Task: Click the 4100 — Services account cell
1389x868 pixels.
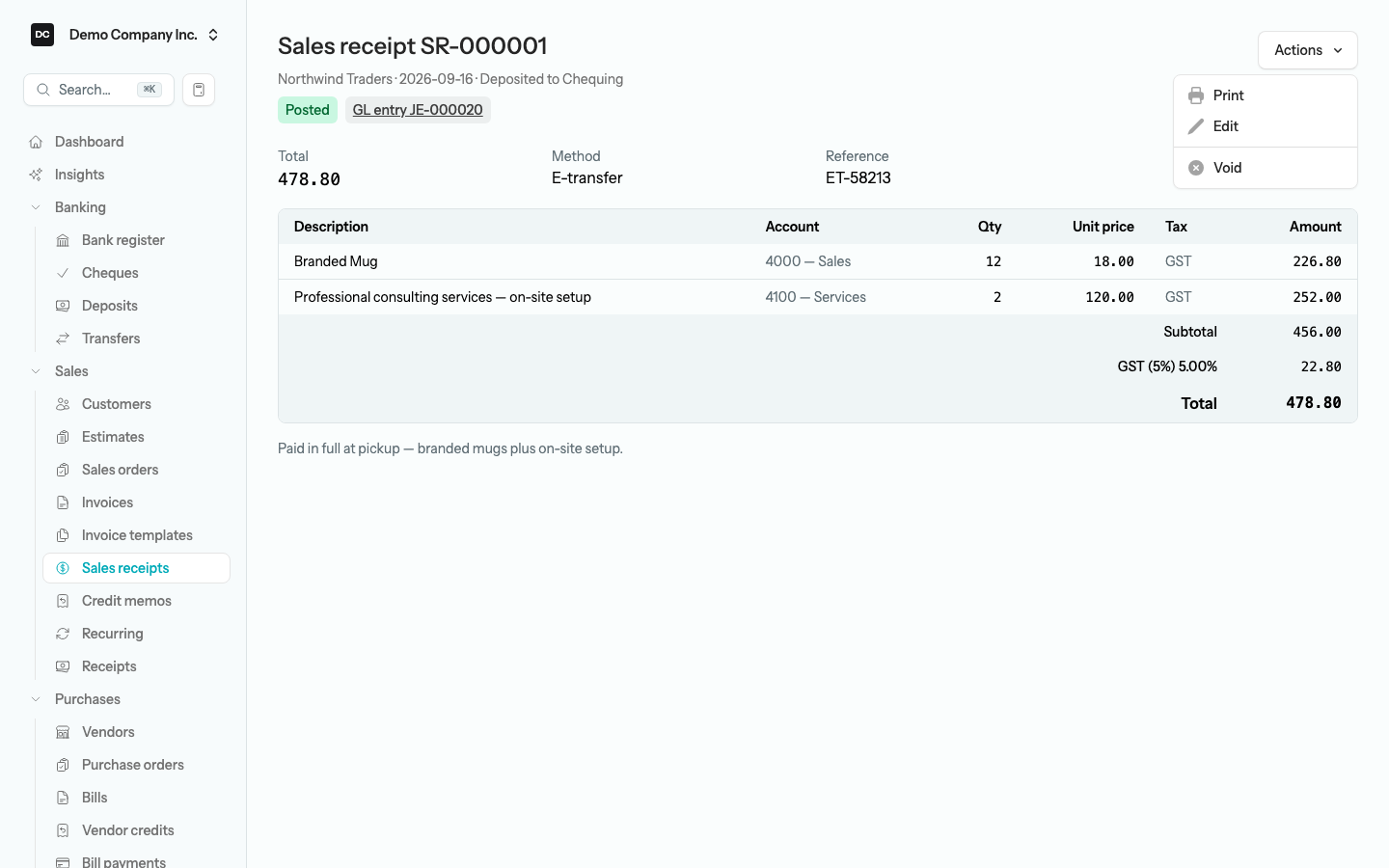Action: pos(816,297)
